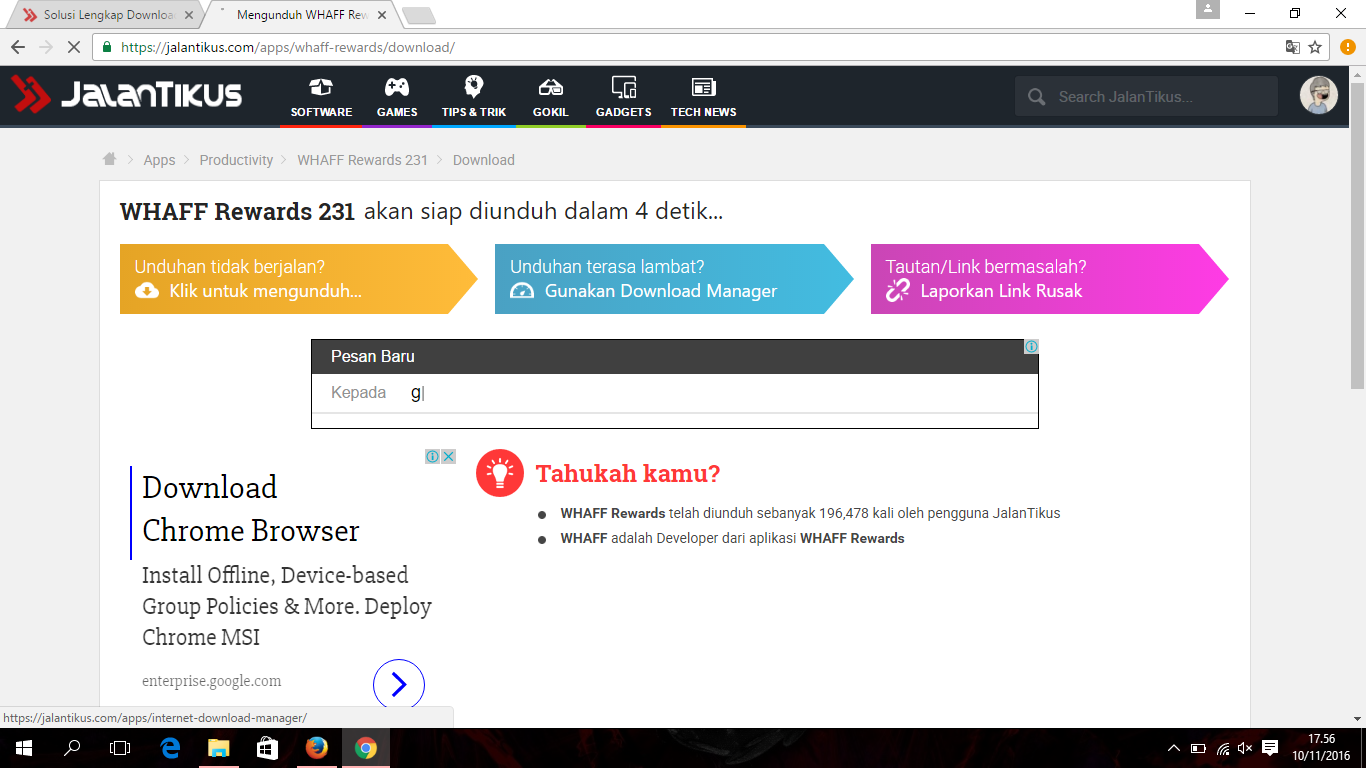The width and height of the screenshot is (1366, 768).
Task: Click the search magnifier icon
Action: point(1036,97)
